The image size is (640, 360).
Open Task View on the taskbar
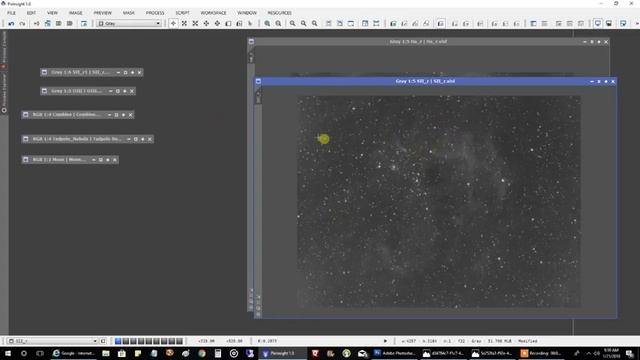pos(40,353)
